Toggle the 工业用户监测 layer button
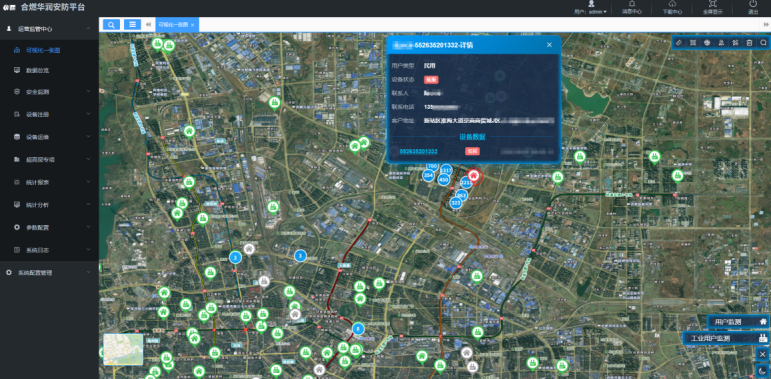Screen dimensions: 771x379 tap(726, 338)
